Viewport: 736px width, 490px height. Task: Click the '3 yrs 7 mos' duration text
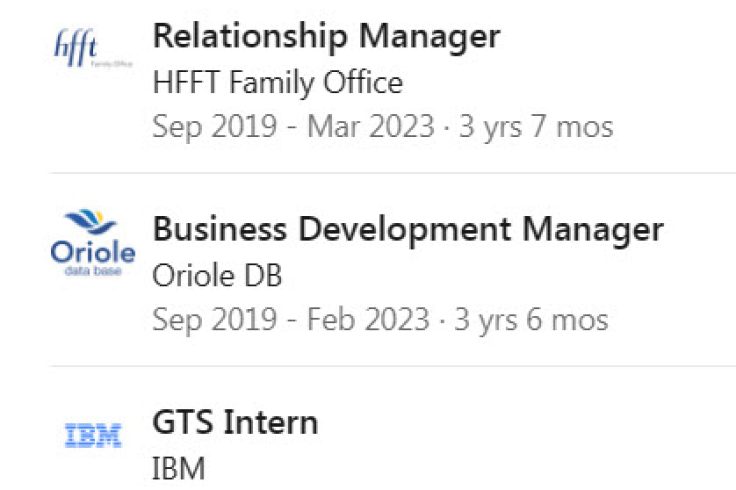pos(535,127)
